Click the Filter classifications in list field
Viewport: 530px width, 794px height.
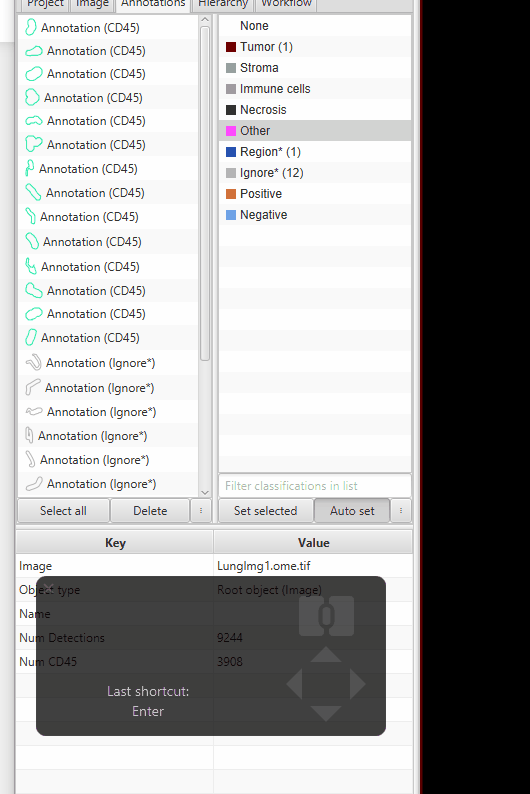point(315,486)
